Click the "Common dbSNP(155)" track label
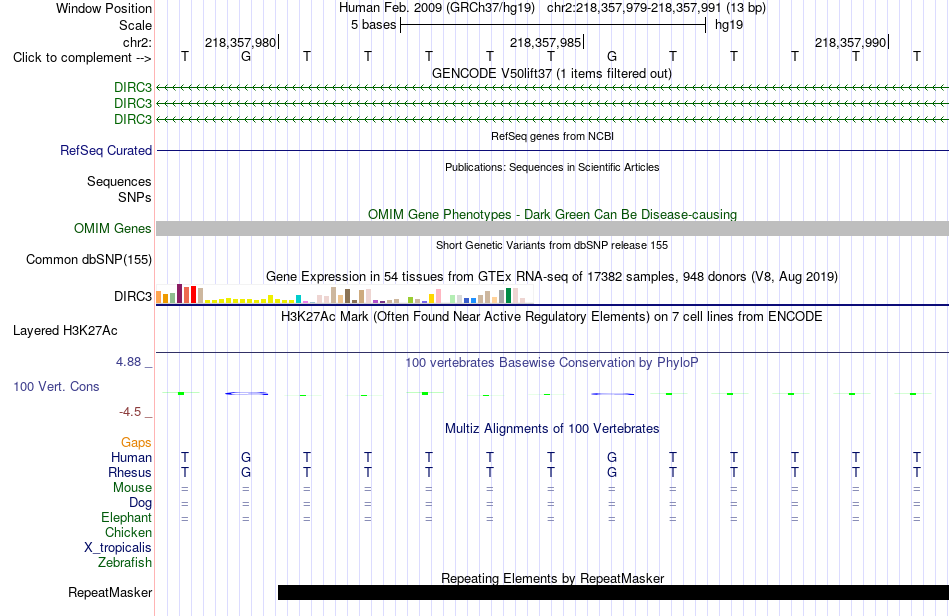 tap(89, 259)
